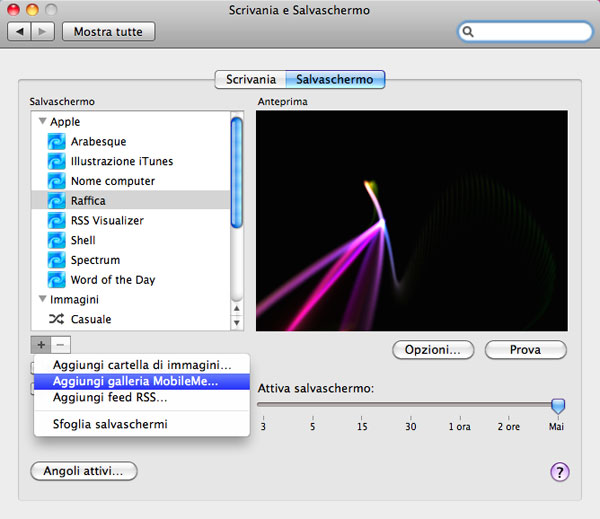Click the screensaver list scroll down arrow
Screen dimensions: 600x519
[x=237, y=323]
